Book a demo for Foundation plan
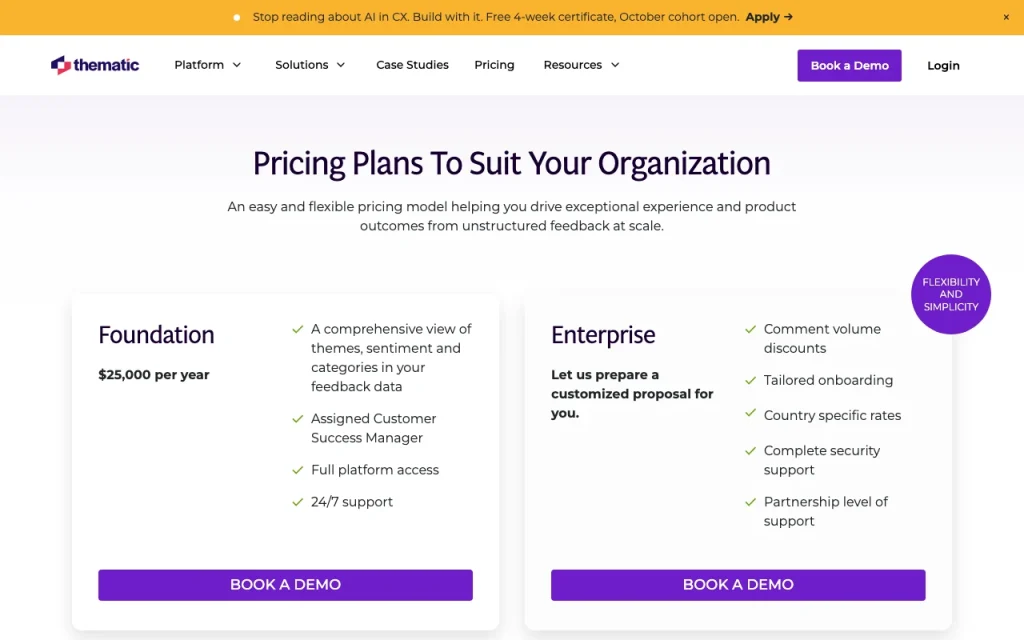 pyautogui.click(x=285, y=585)
